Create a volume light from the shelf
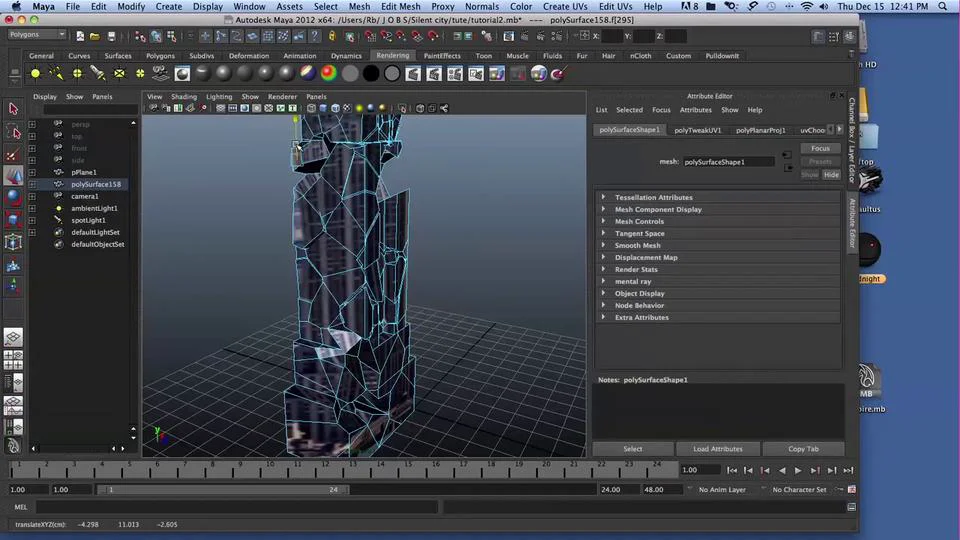This screenshot has height=540, width=960. point(140,74)
